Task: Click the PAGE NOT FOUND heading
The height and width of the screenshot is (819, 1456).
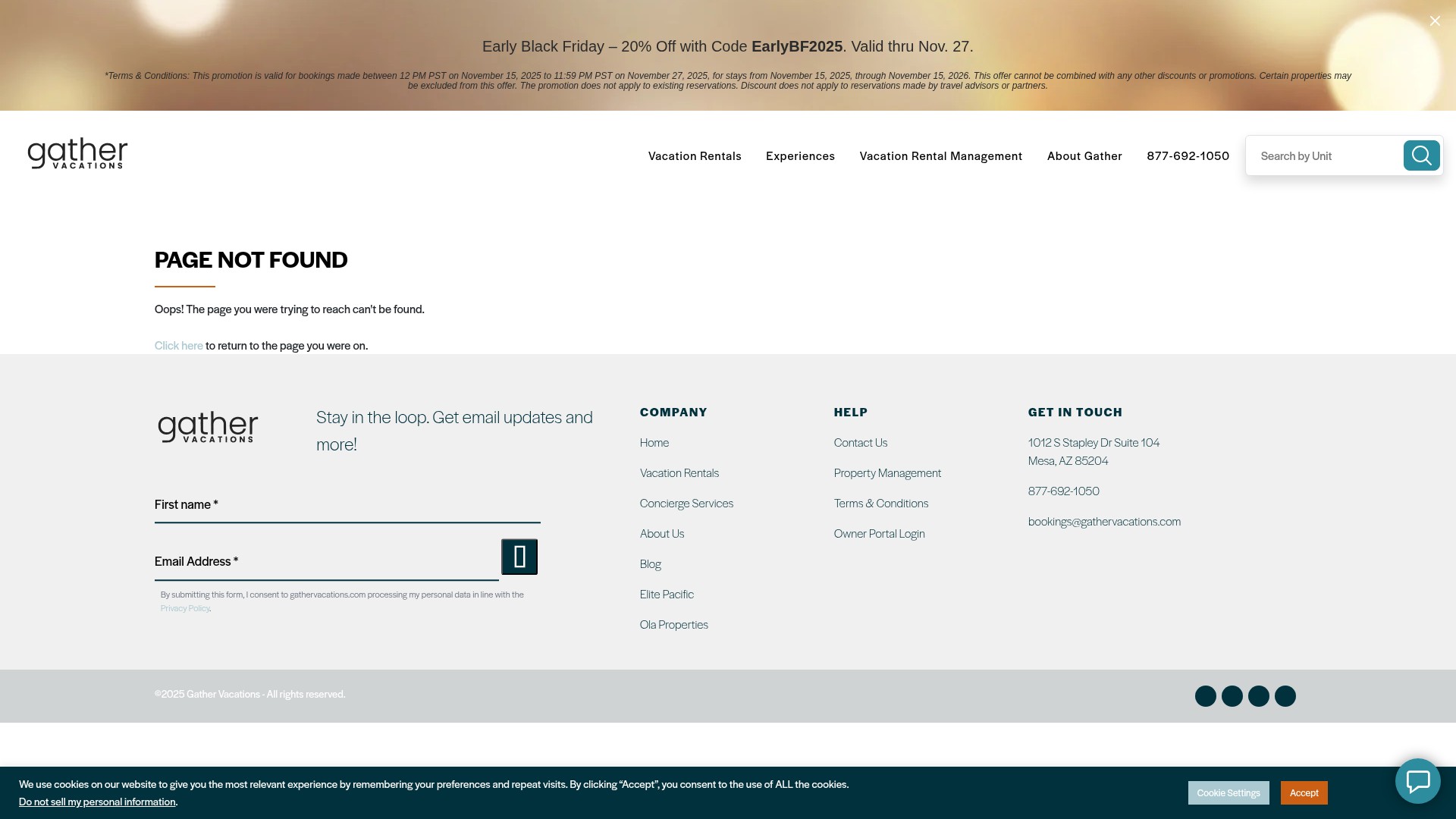Action: click(x=251, y=259)
